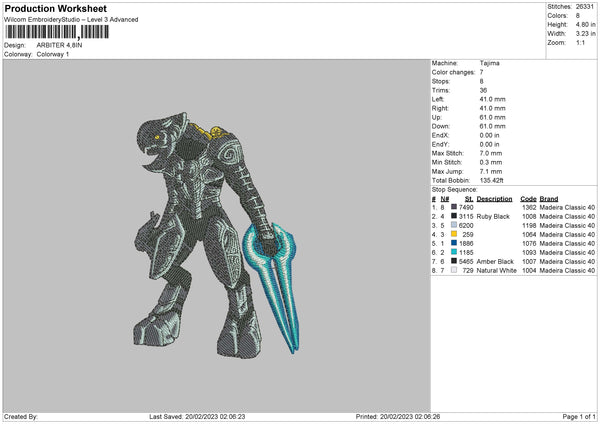Screen dimensions: 600x424
Task: Click the purple-gray swatch in stop row 1
Action: click(x=454, y=207)
